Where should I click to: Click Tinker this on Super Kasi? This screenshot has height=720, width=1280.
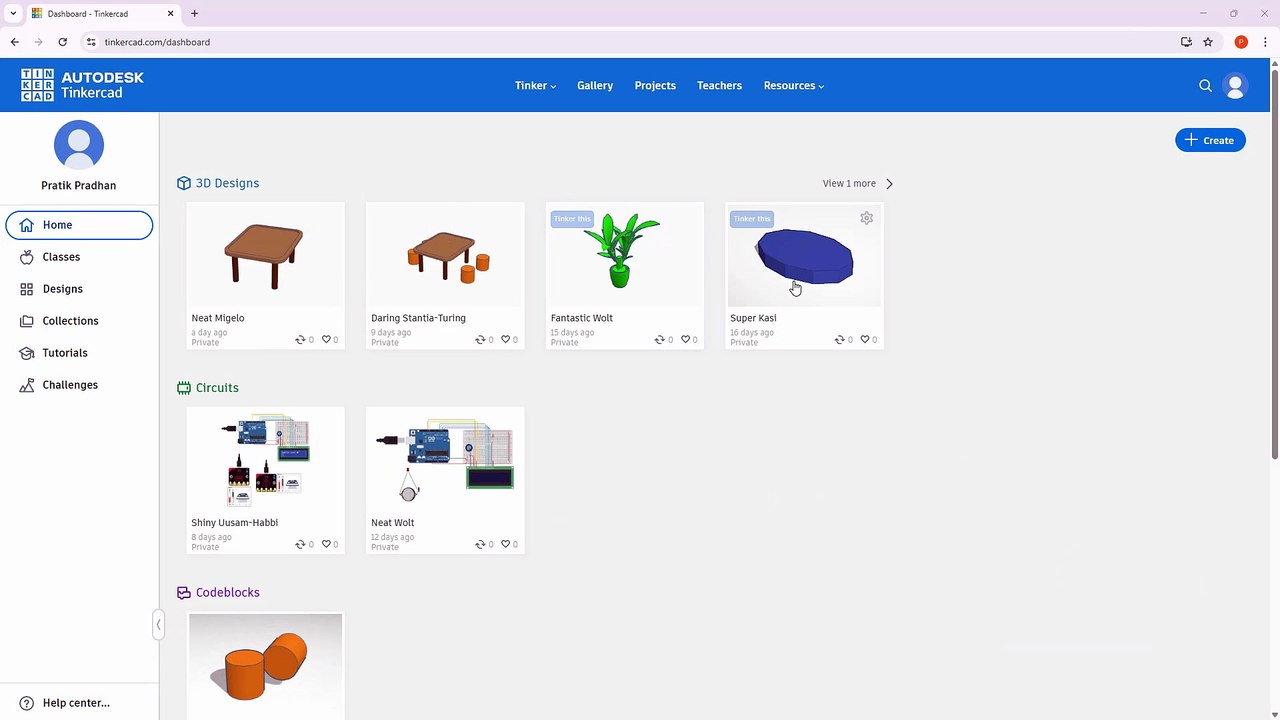tap(752, 219)
